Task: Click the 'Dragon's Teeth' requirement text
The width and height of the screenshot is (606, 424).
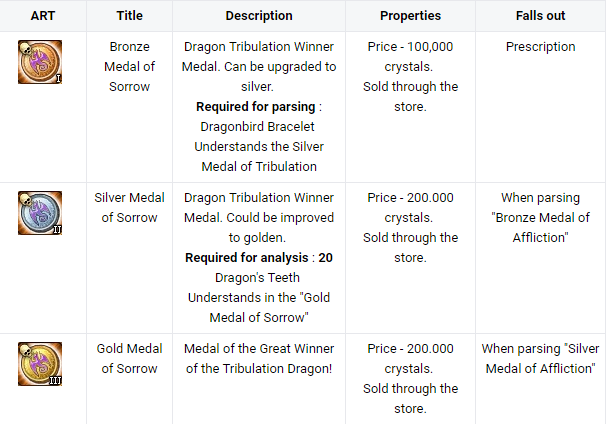Action: 259,278
